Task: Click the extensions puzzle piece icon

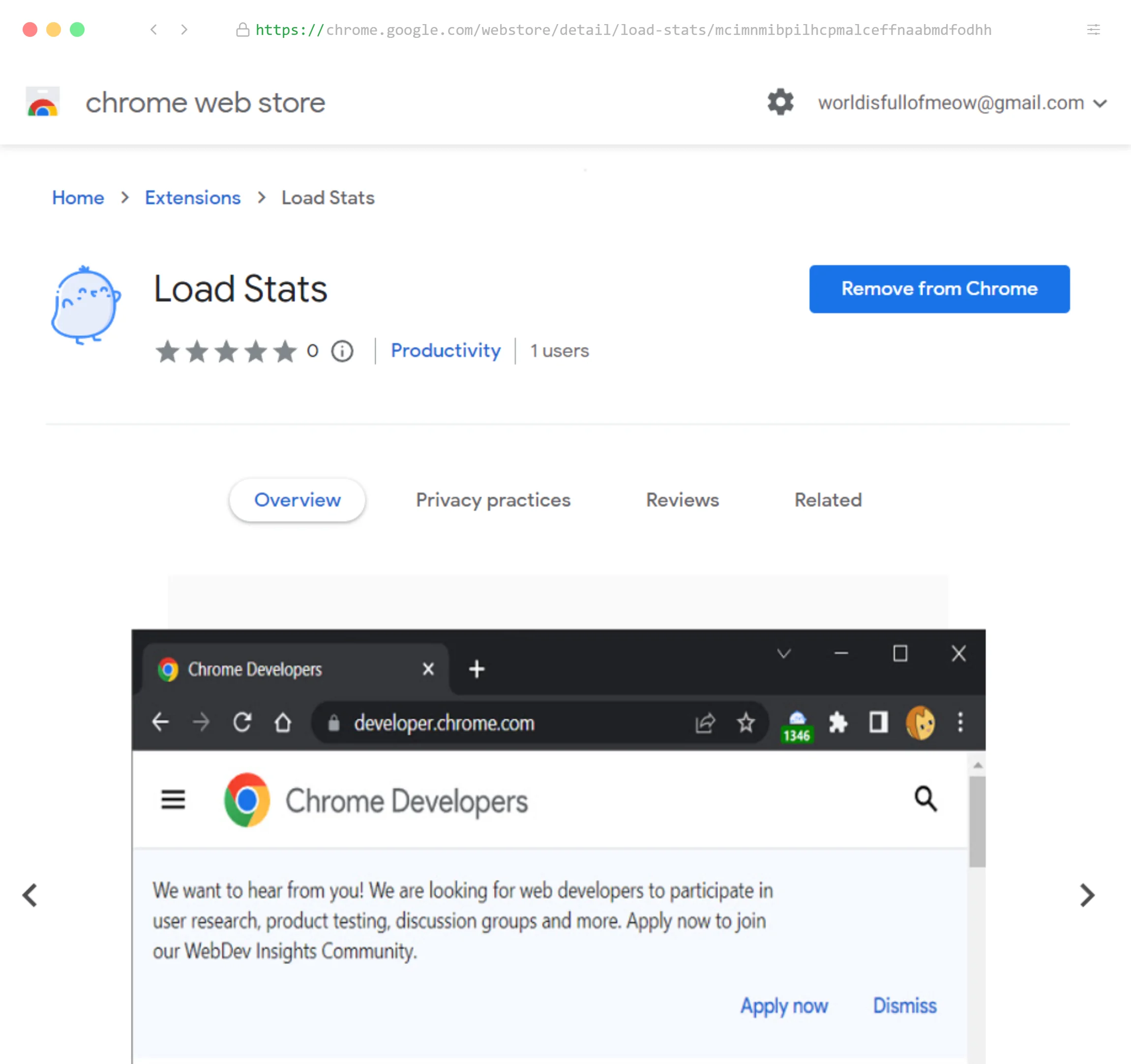Action: (837, 723)
